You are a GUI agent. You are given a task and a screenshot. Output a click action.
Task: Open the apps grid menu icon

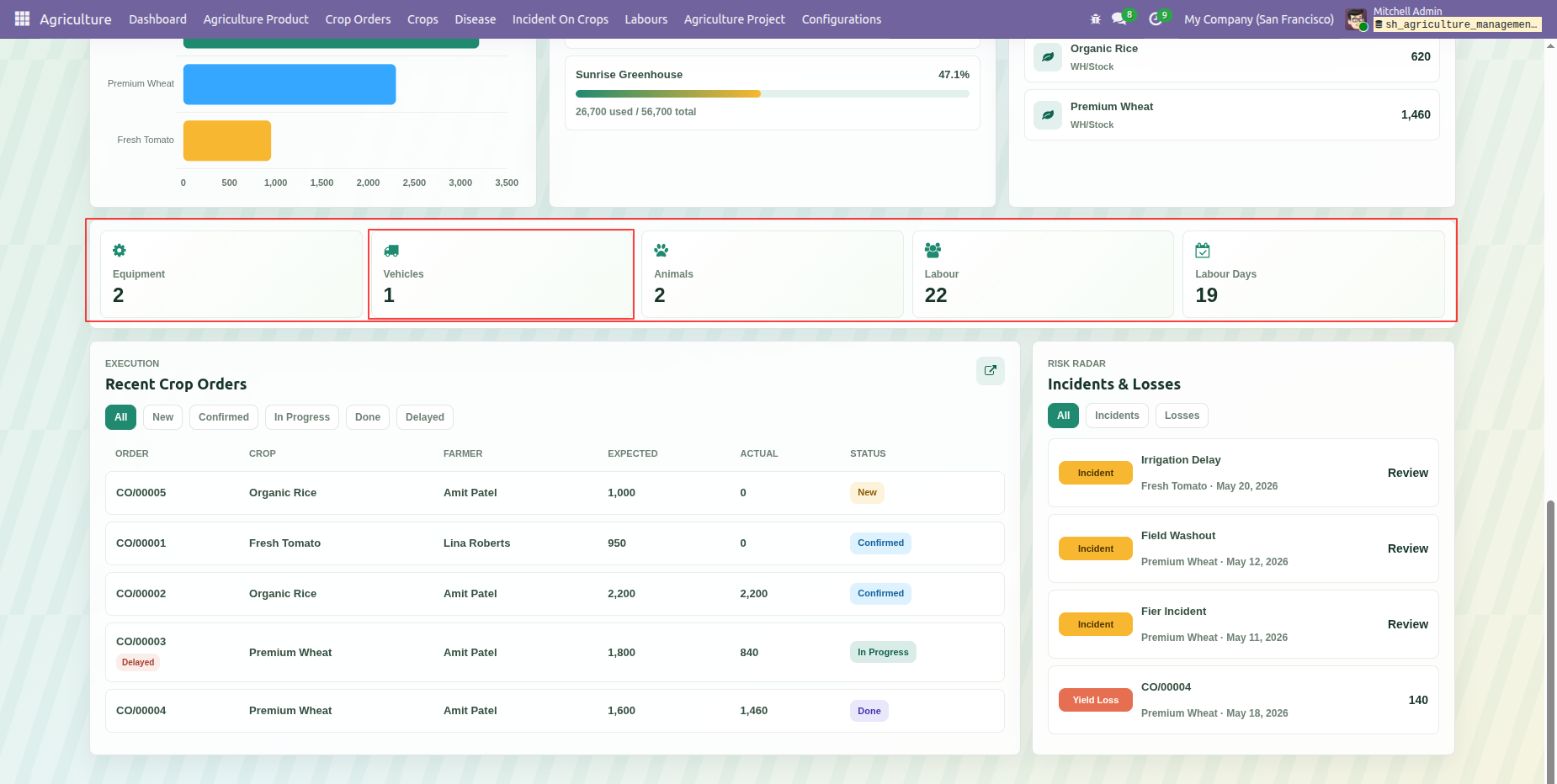coord(23,19)
